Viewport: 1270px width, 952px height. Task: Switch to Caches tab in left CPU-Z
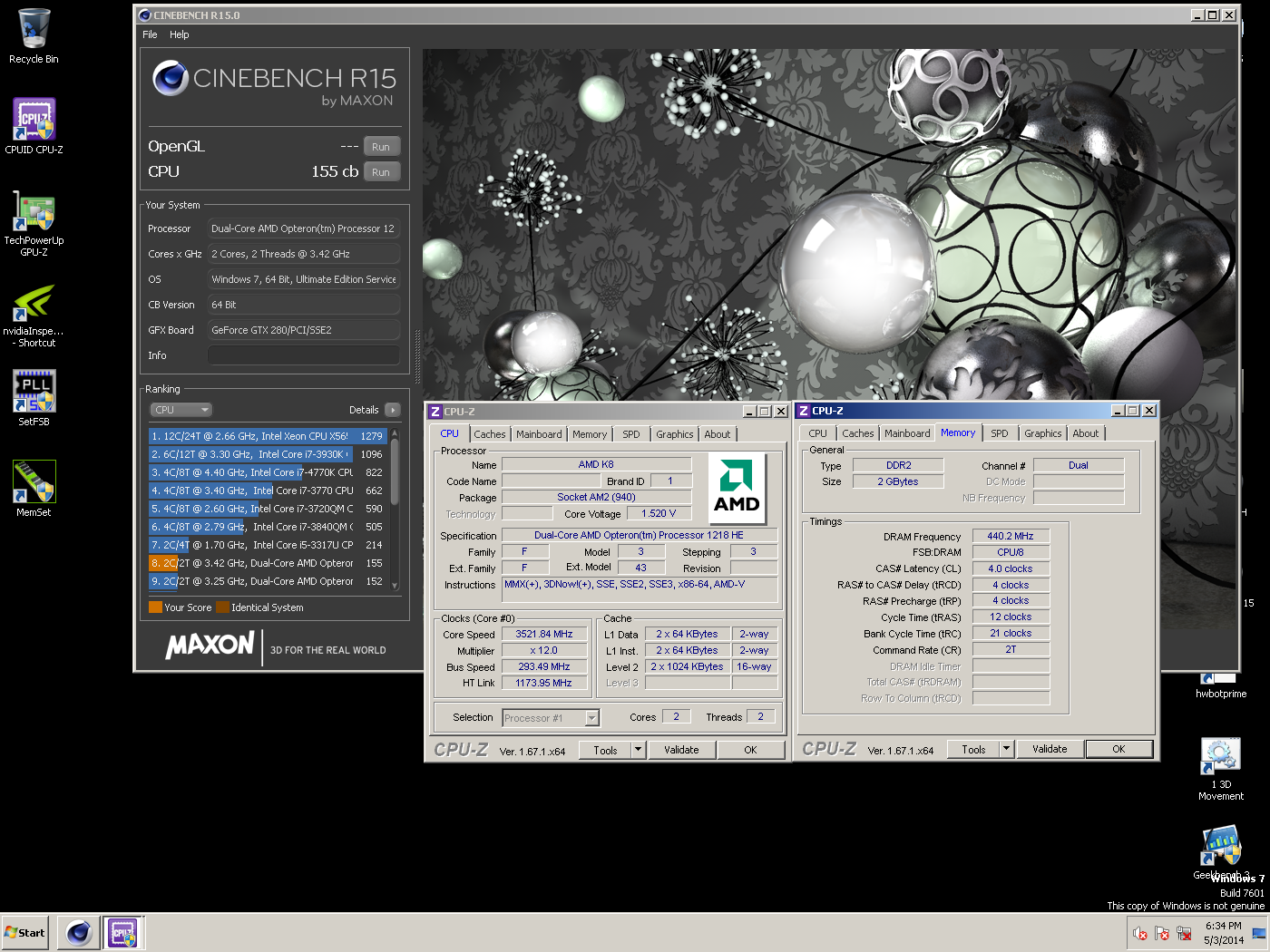[490, 434]
